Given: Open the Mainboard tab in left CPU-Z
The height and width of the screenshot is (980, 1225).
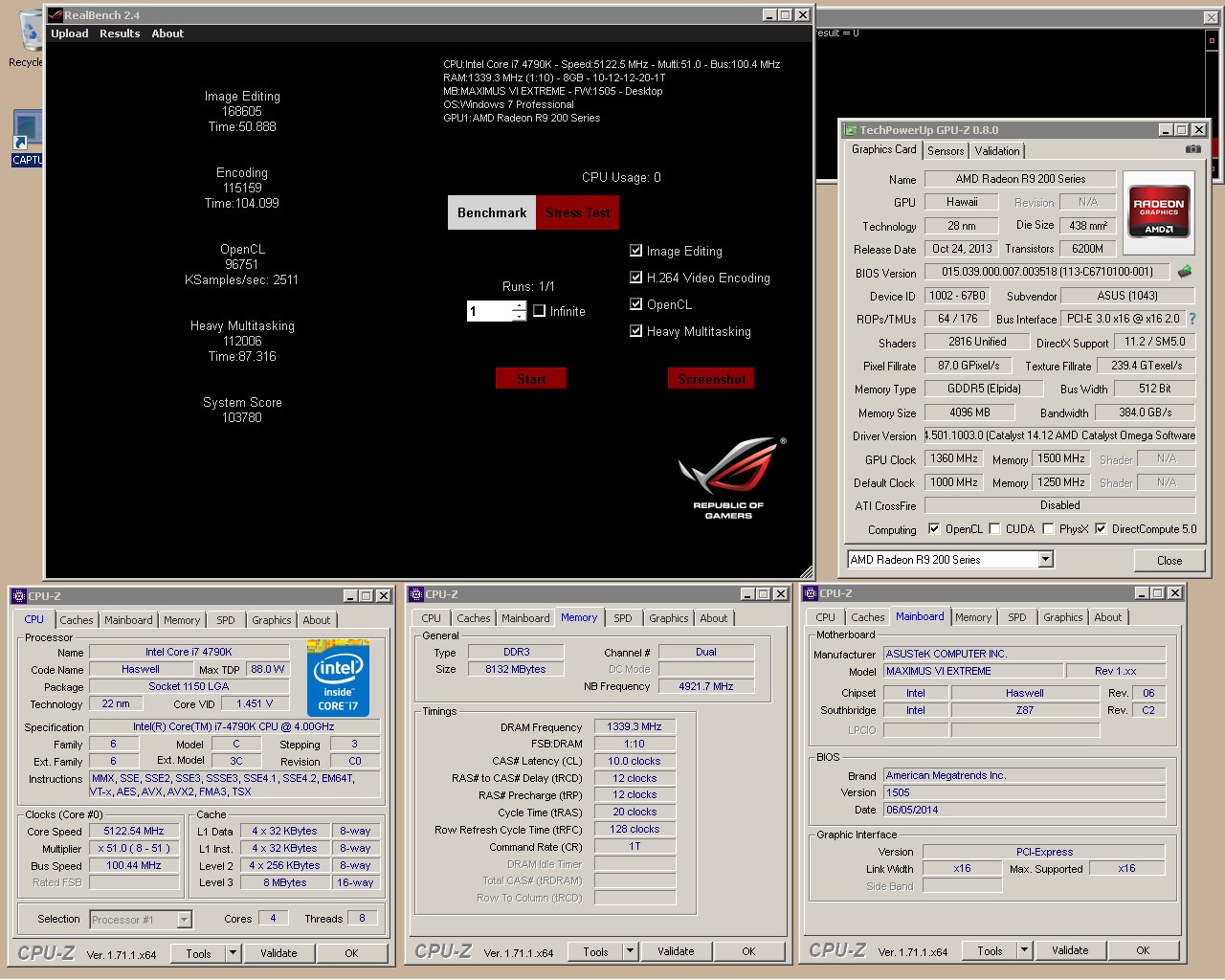Looking at the screenshot, I should pos(128,620).
